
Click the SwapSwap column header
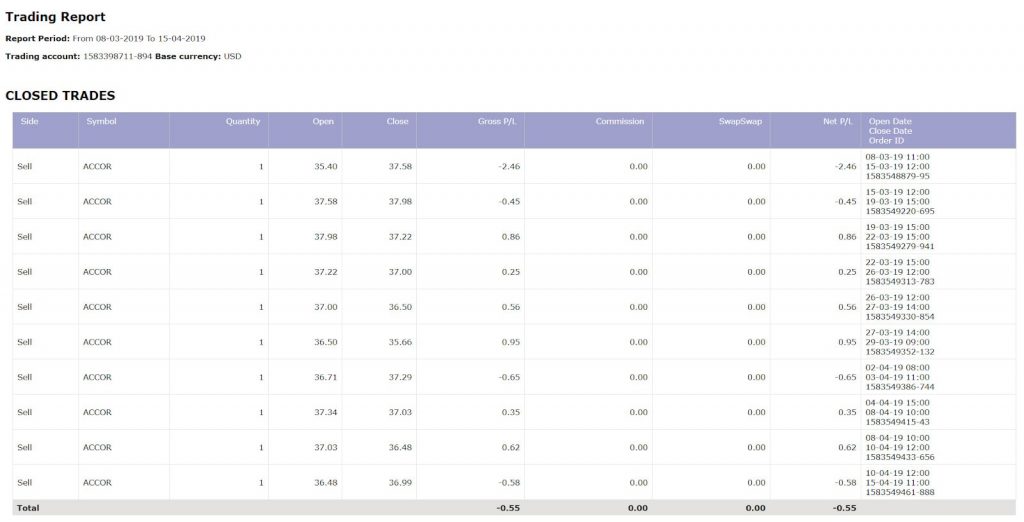click(741, 122)
